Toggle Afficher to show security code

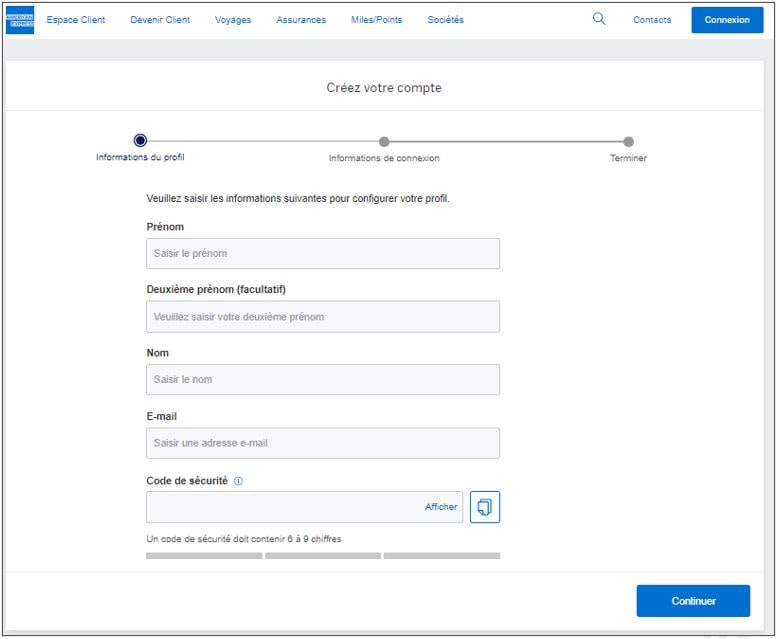(441, 507)
